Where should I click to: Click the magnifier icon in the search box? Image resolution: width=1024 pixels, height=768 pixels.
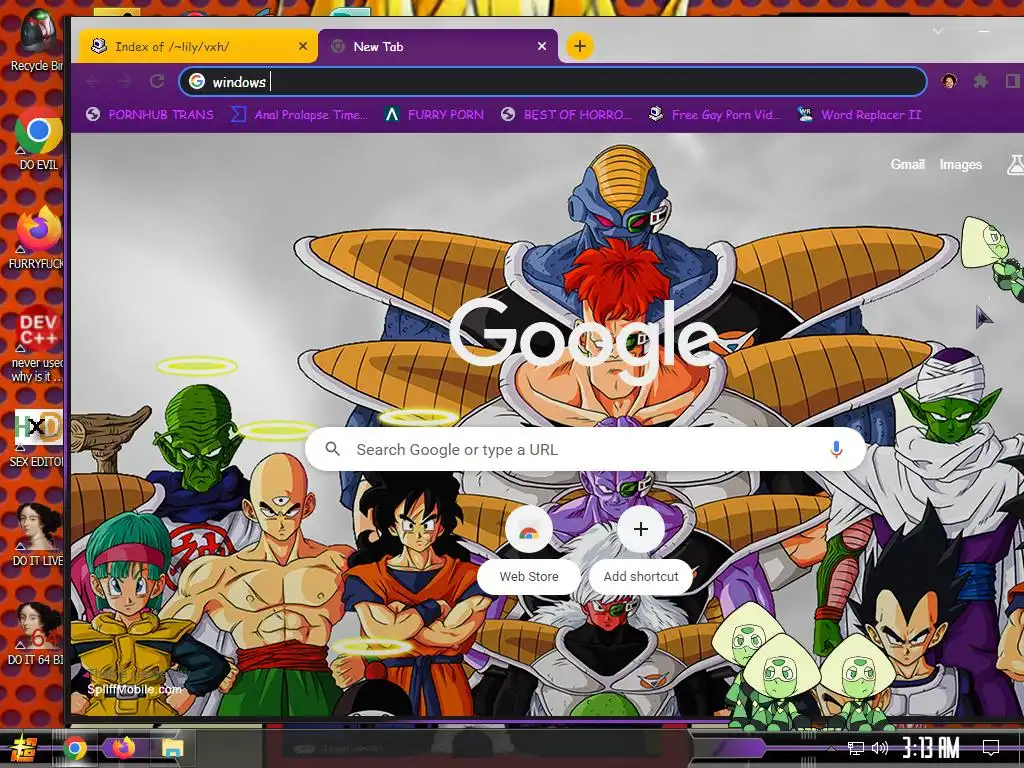(332, 449)
